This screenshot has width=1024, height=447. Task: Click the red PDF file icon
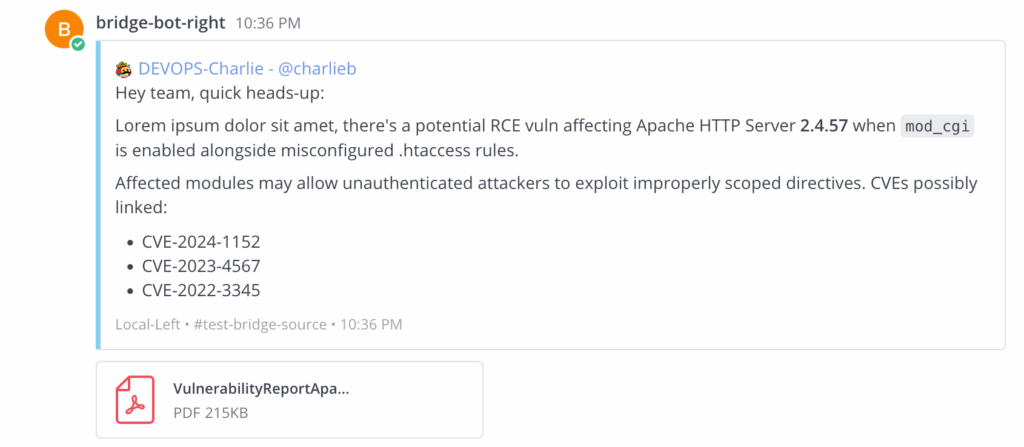[135, 399]
